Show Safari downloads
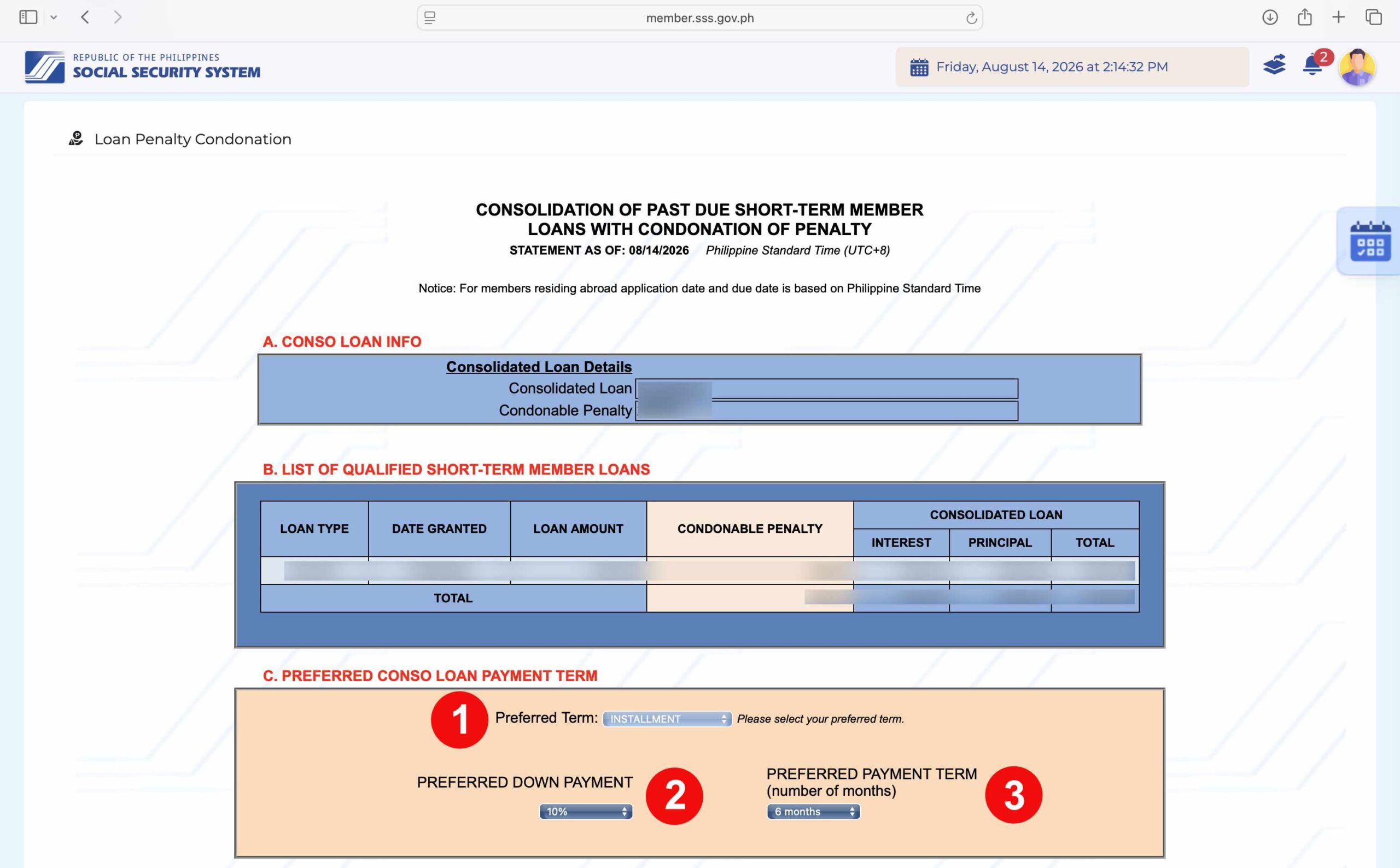 [1270, 17]
